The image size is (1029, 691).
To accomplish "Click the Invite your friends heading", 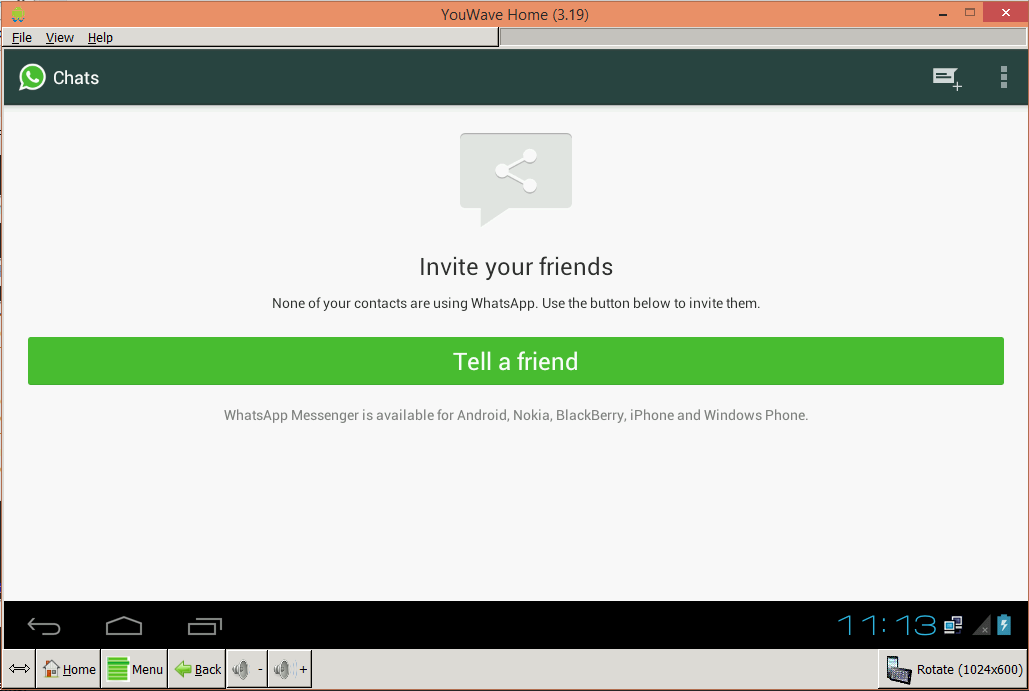I will [516, 267].
